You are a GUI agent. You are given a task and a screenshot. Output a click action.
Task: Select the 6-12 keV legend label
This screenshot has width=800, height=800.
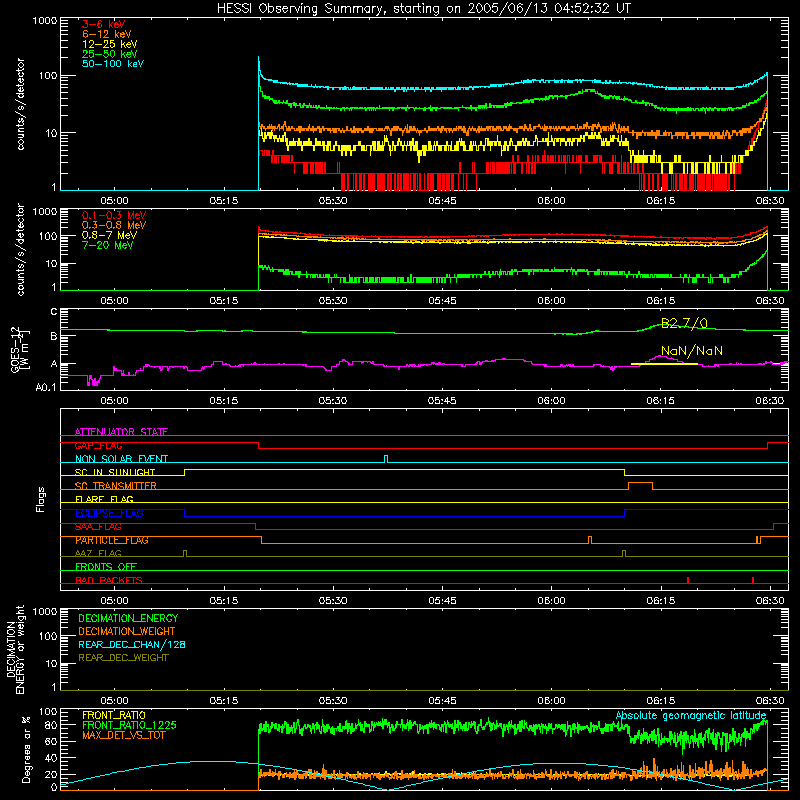[x=107, y=34]
